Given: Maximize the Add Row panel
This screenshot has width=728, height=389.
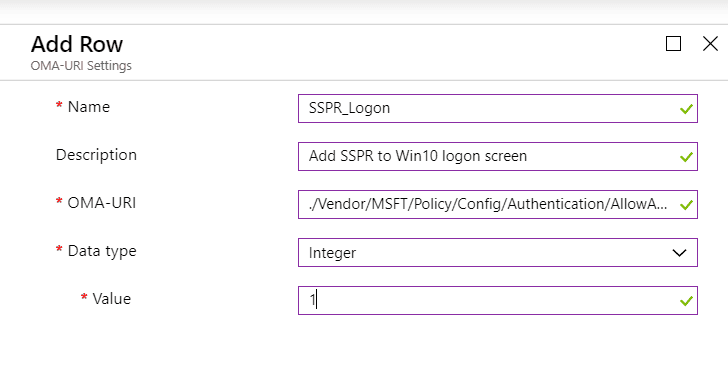Looking at the screenshot, I should pos(673,44).
